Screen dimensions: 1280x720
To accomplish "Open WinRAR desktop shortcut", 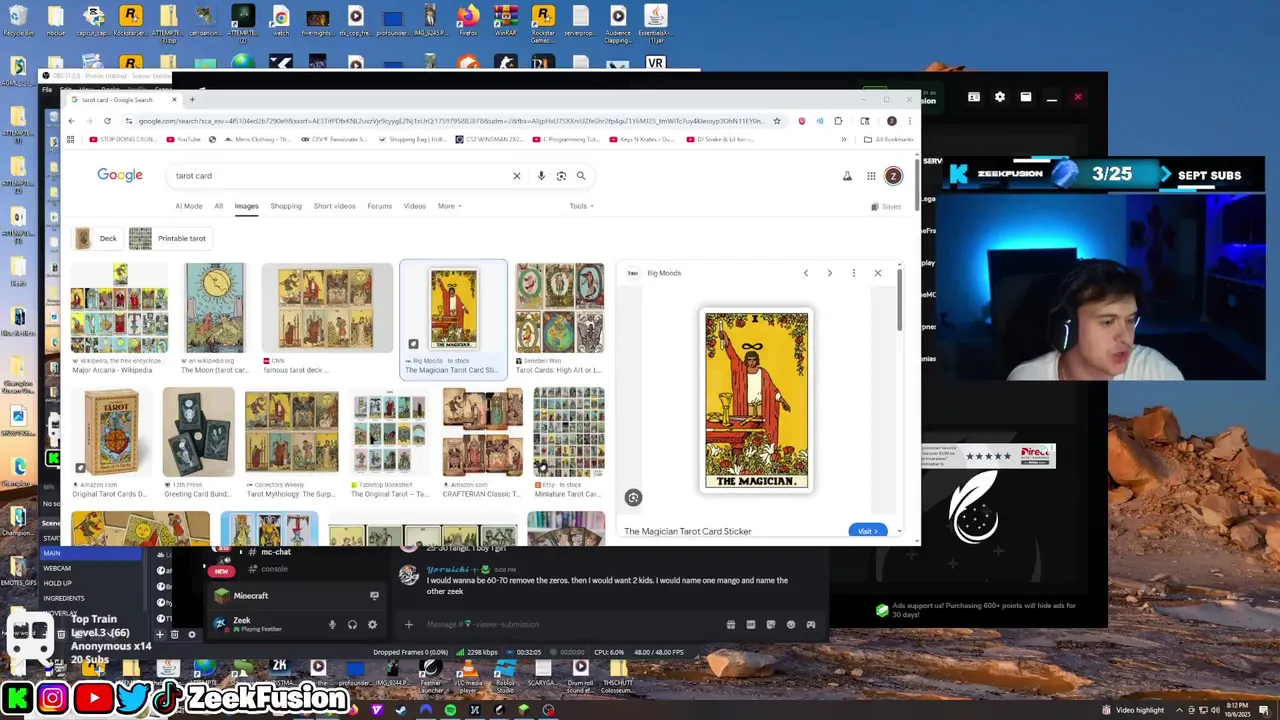I will (x=506, y=20).
